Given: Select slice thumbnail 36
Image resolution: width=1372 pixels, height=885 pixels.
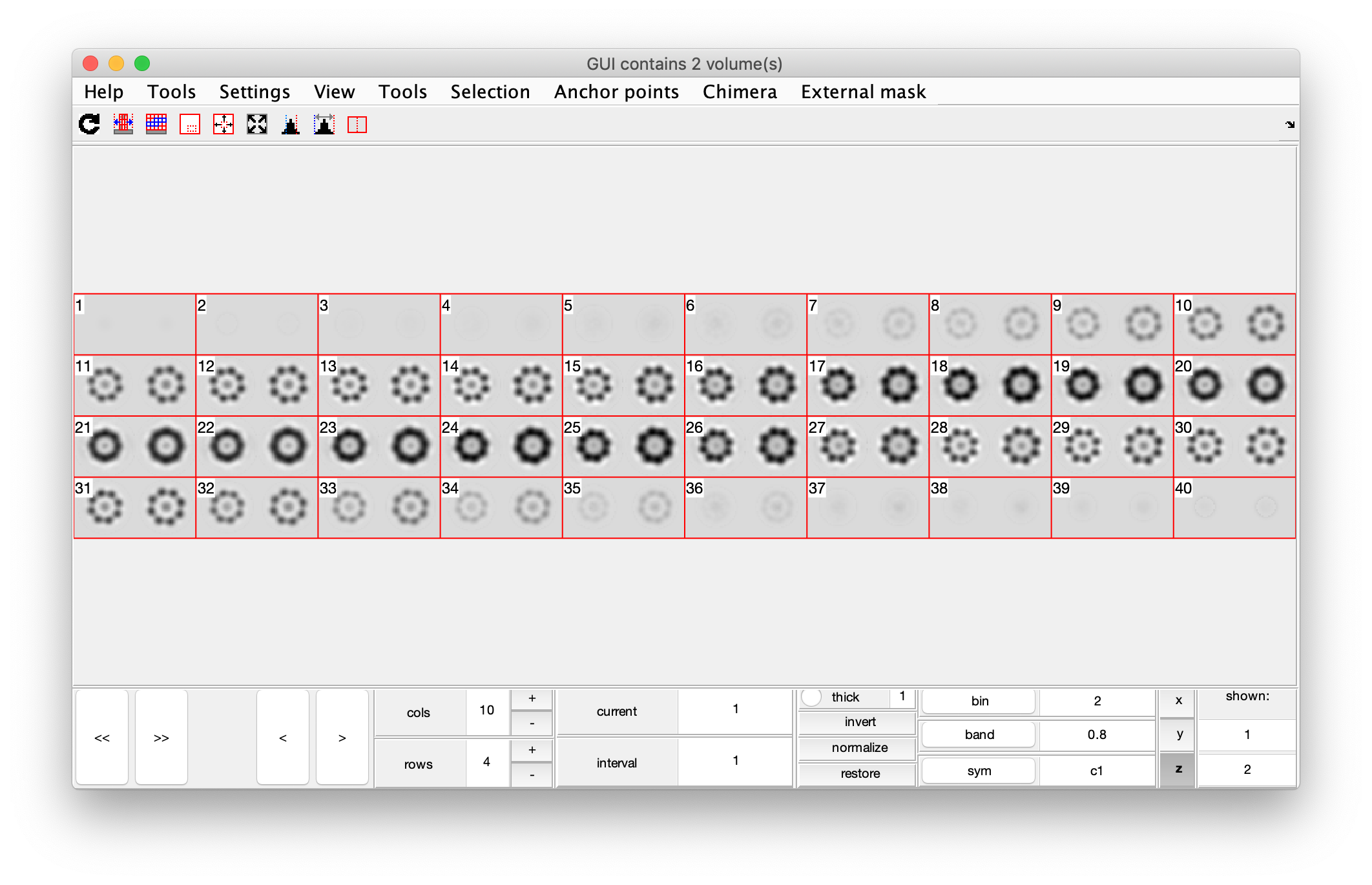Looking at the screenshot, I should coord(745,507).
